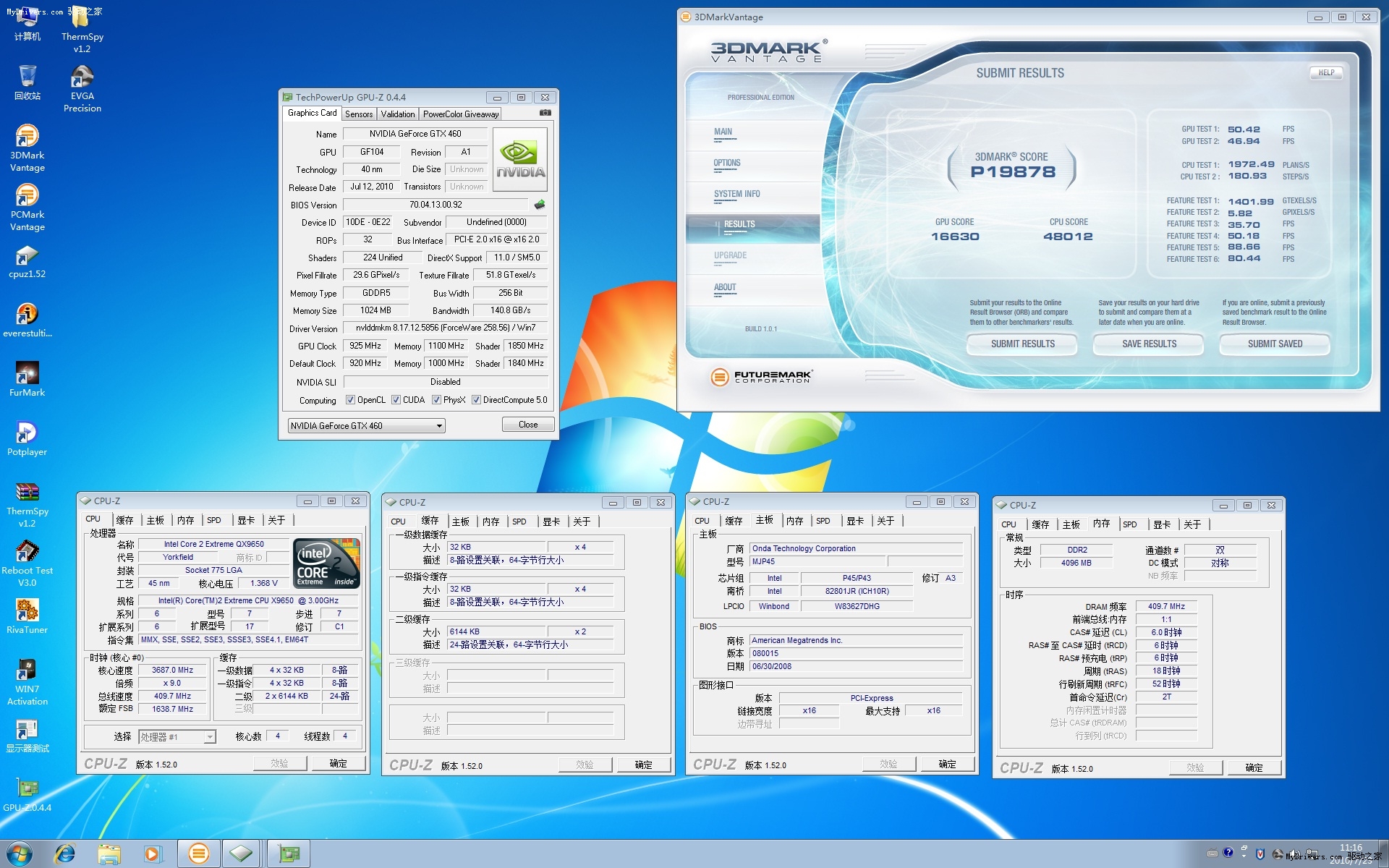Click the everestulti icon on desktop
The image size is (1389, 868).
click(28, 314)
